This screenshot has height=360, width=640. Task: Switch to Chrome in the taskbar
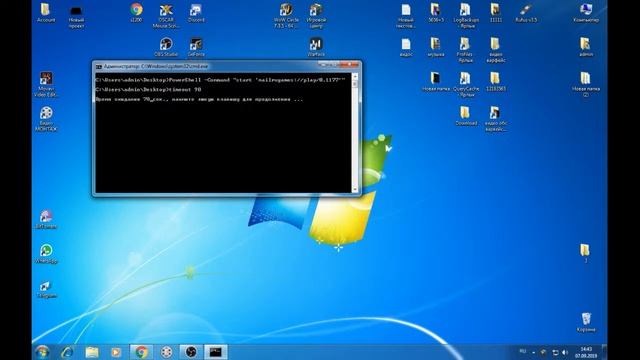click(141, 352)
